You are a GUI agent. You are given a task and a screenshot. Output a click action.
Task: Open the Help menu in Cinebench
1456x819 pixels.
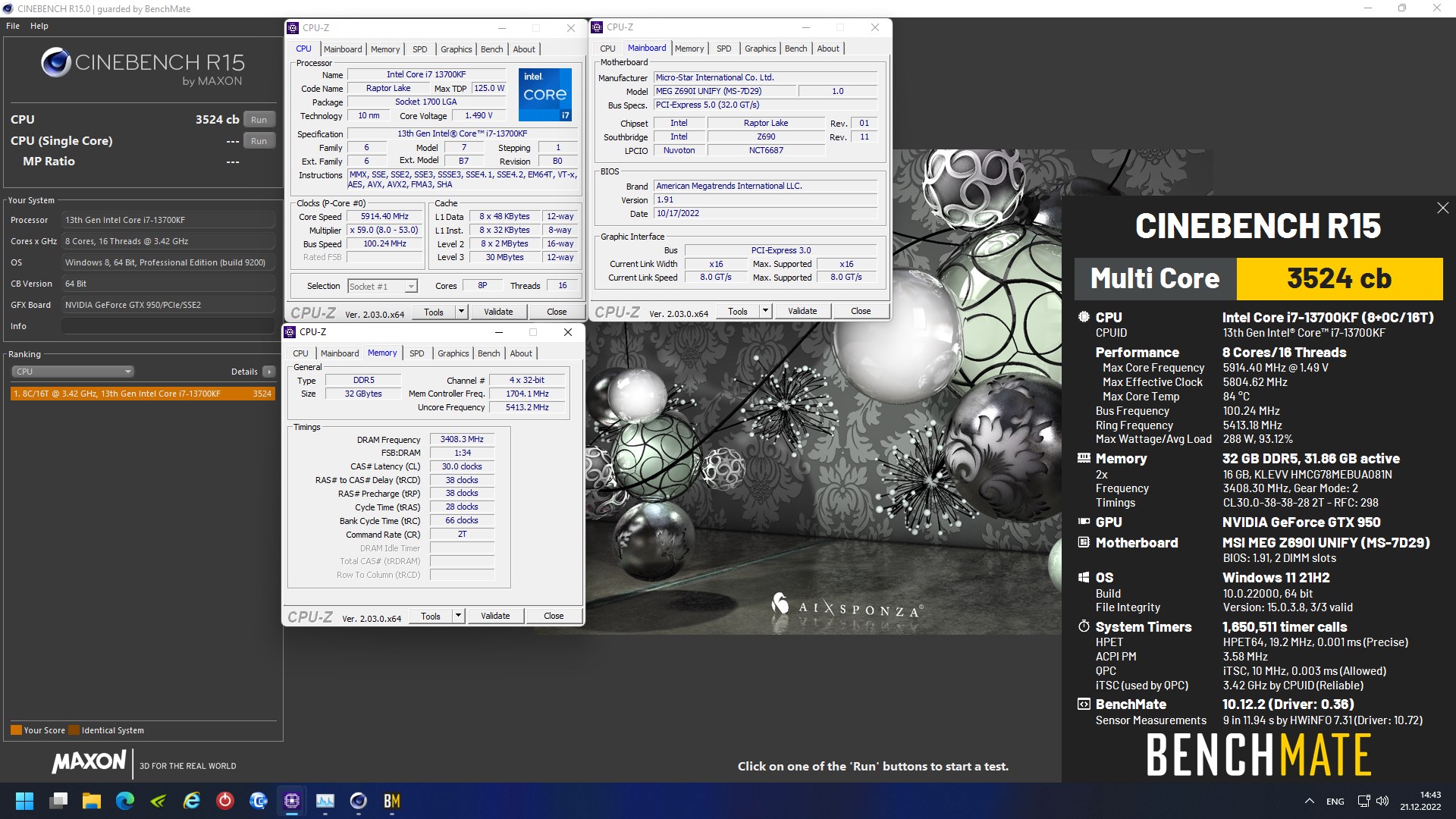click(x=39, y=26)
